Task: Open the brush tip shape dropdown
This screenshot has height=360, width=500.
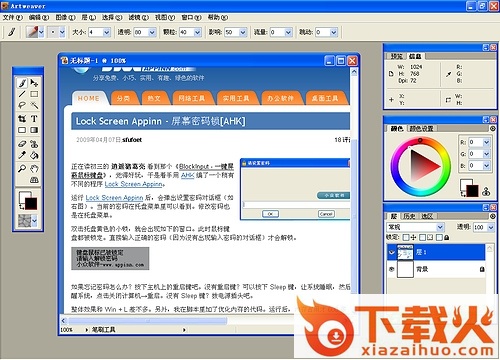Action: click(62, 32)
